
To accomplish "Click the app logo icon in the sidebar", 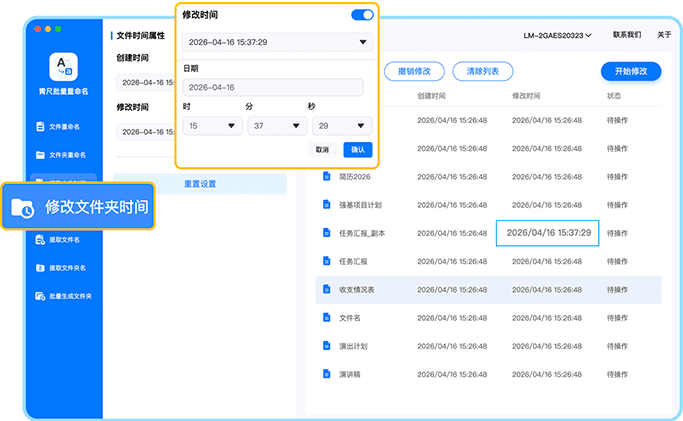I will click(x=63, y=67).
